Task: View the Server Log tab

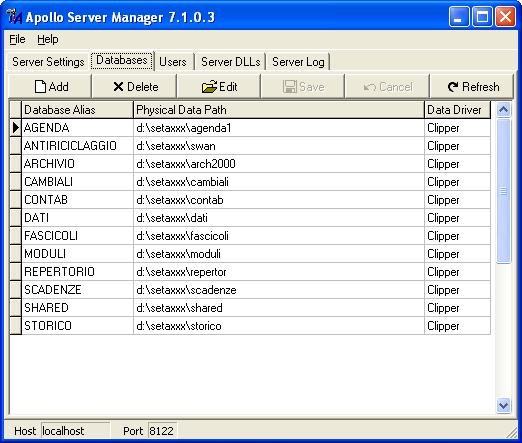Action: (298, 62)
